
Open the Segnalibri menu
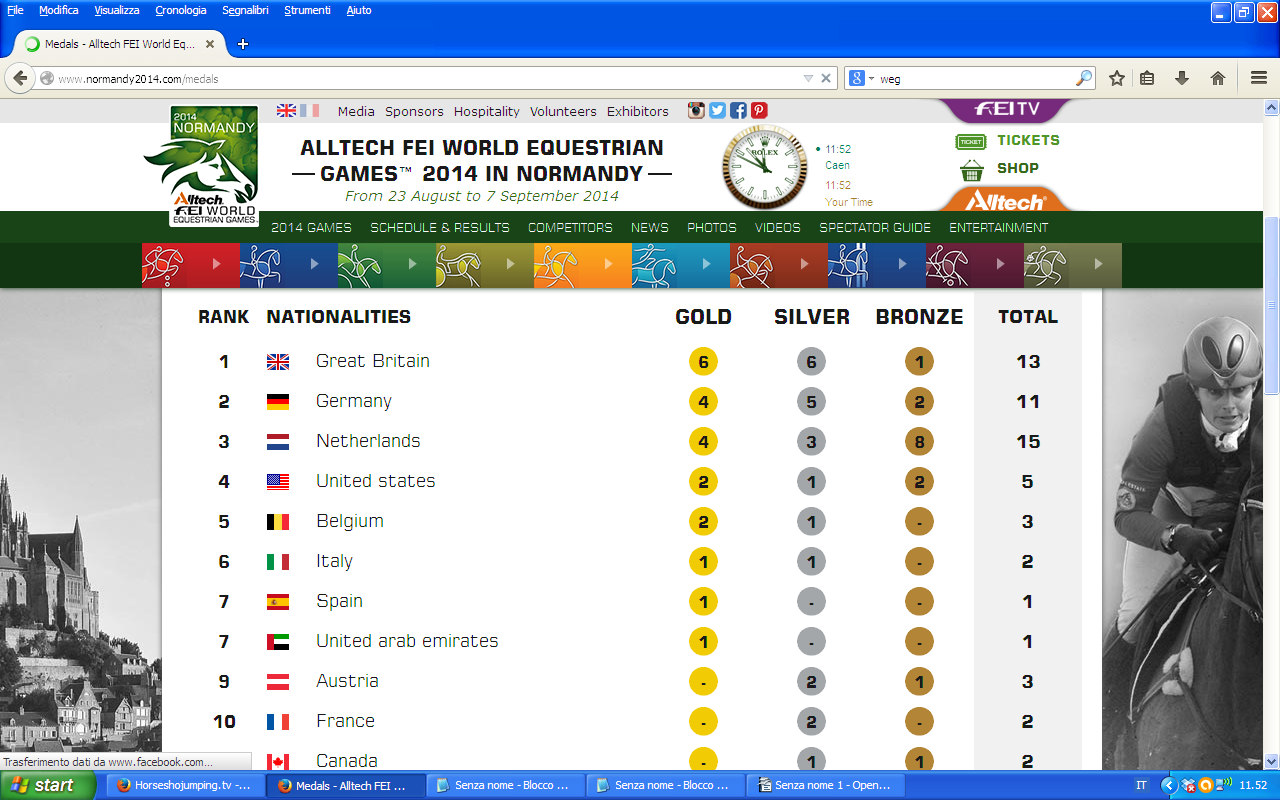246,10
